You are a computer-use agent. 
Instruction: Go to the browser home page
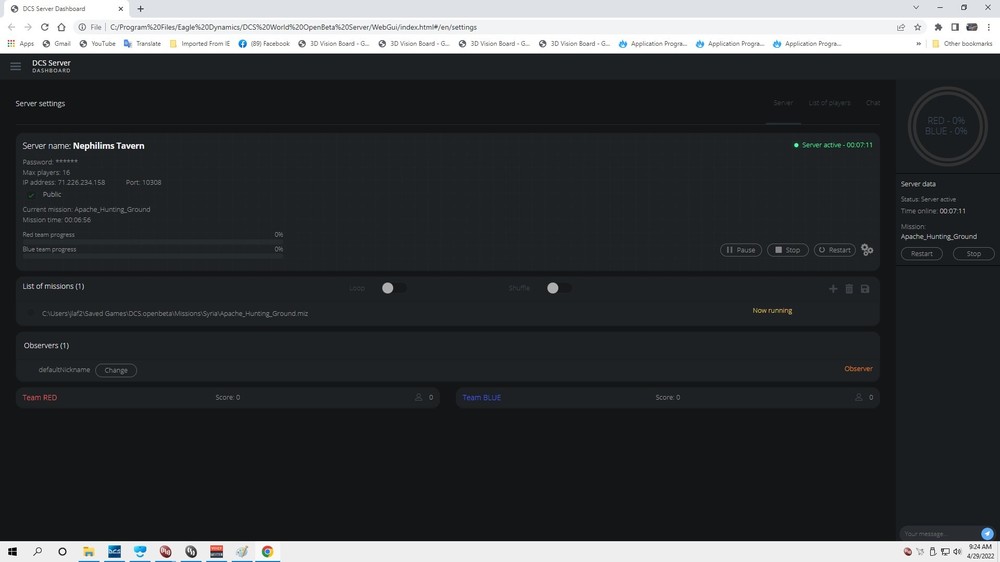pos(61,27)
